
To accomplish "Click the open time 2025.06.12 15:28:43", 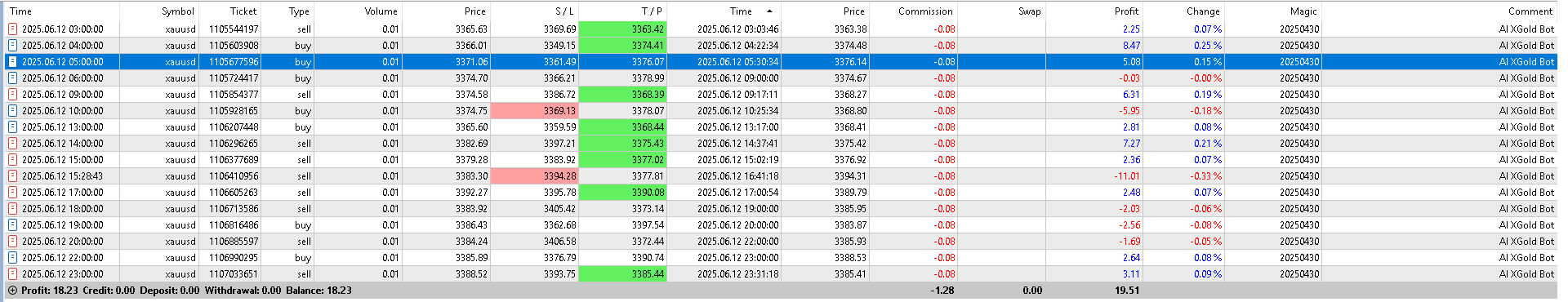I will click(x=63, y=176).
